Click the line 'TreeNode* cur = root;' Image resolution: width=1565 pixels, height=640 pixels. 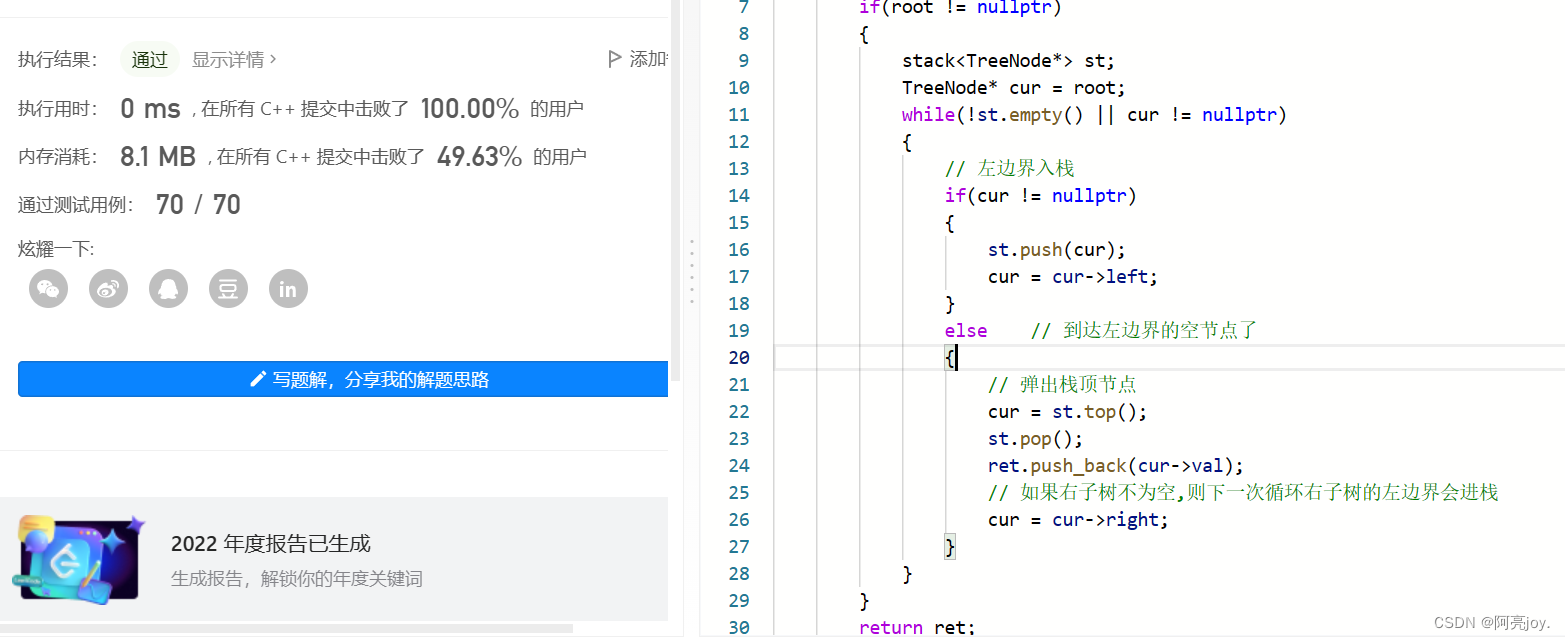tap(1013, 88)
